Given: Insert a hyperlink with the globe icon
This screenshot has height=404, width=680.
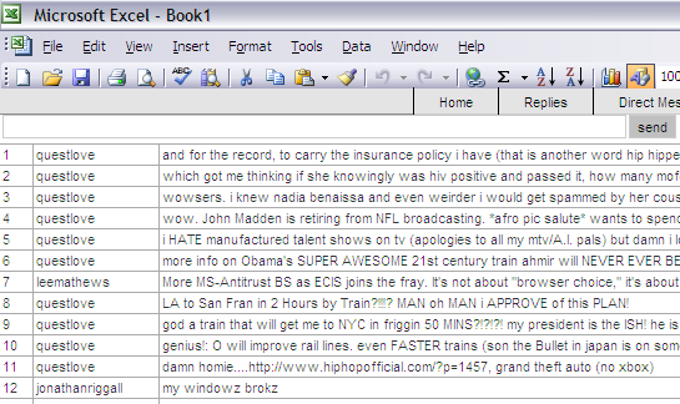Looking at the screenshot, I should tap(474, 78).
